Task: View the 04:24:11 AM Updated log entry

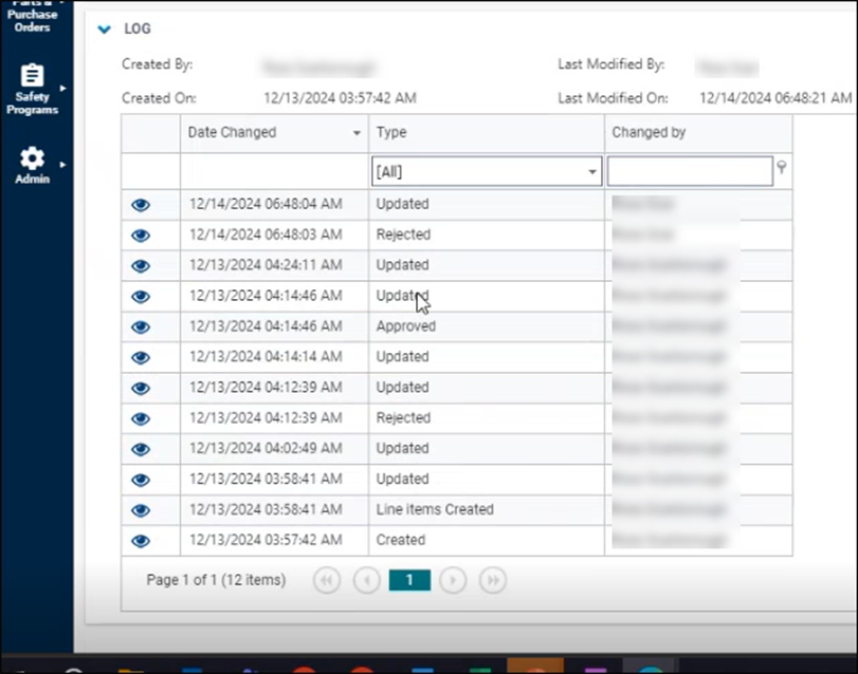Action: click(x=141, y=266)
